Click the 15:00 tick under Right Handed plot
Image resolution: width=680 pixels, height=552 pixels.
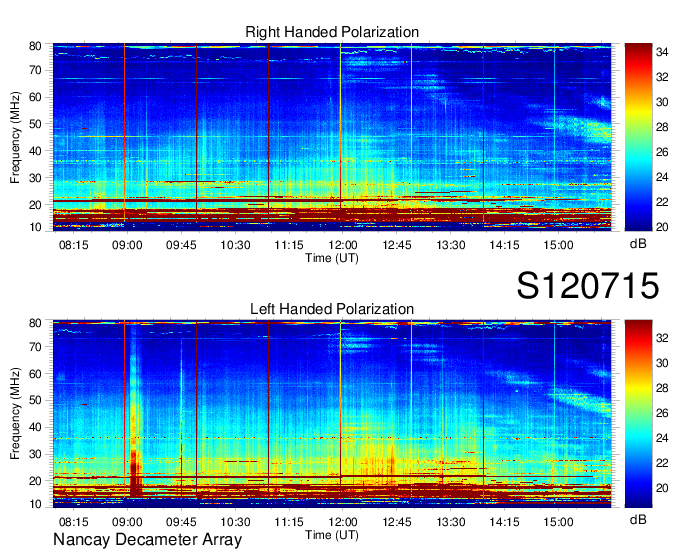tap(559, 245)
